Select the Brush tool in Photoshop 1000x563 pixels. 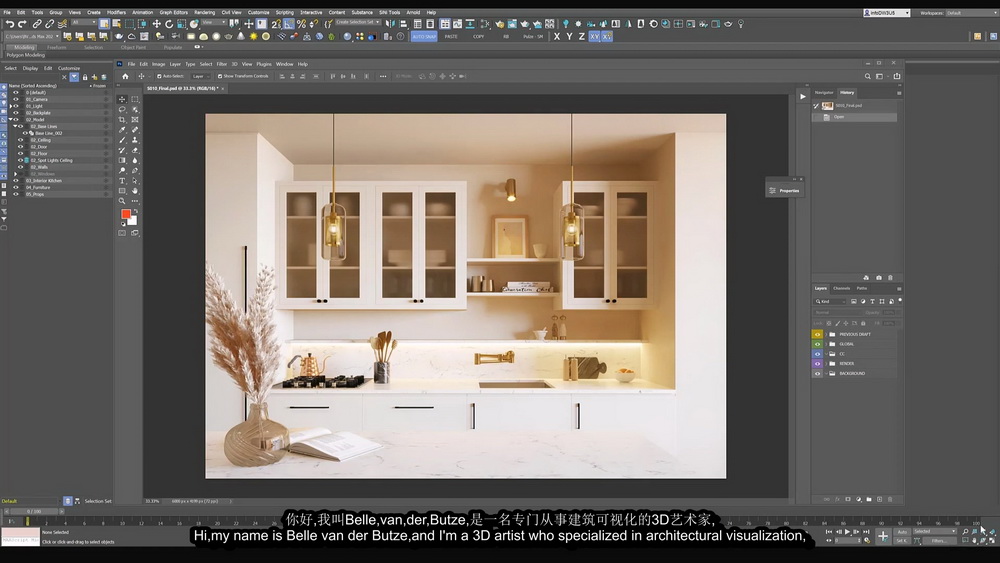pos(122,140)
